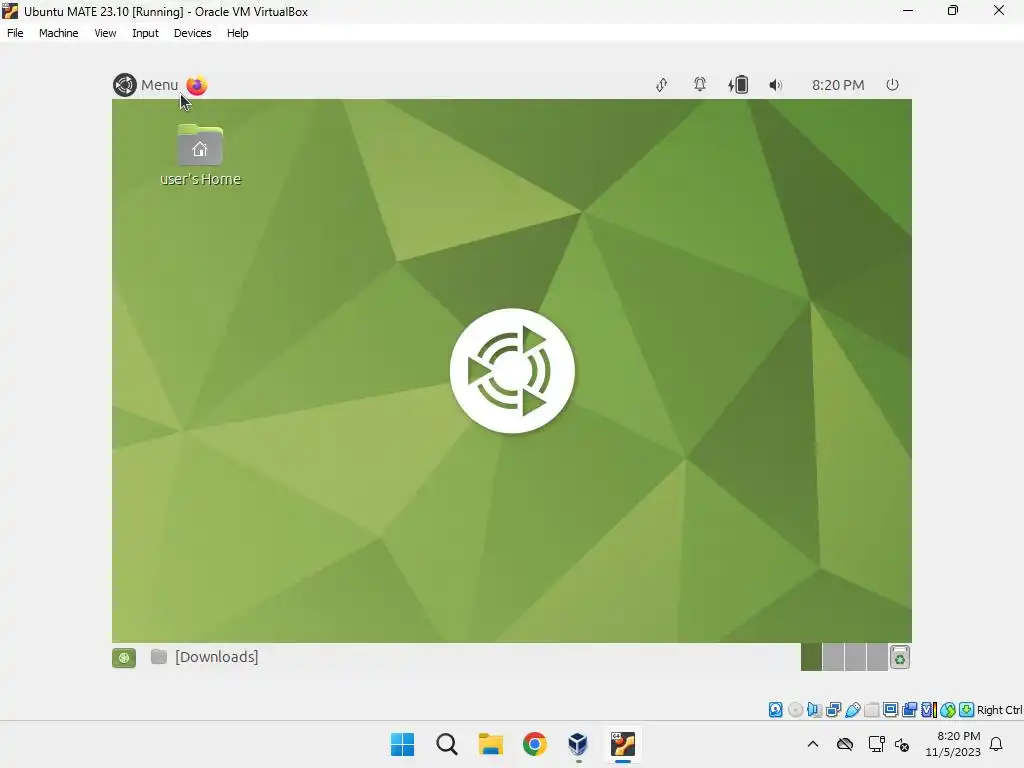1024x768 pixels.
Task: Click the network adapters status icon
Action: [833, 710]
